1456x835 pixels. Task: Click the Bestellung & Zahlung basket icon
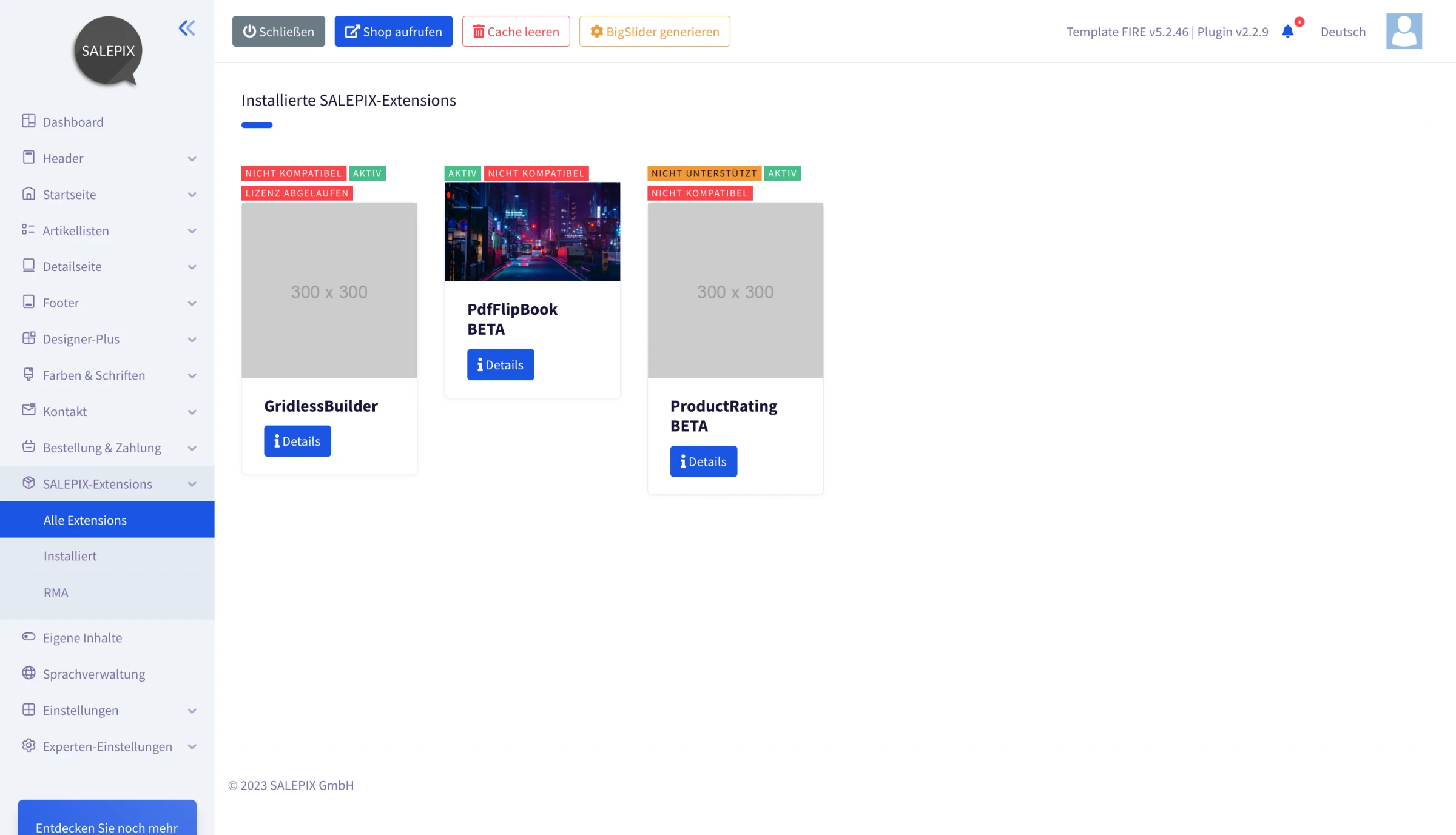click(29, 447)
